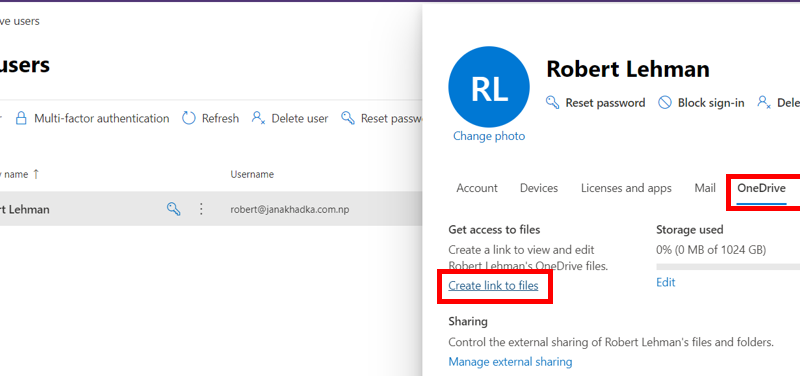Open the three-dots menu in Robert Lehman's row

coord(201,209)
